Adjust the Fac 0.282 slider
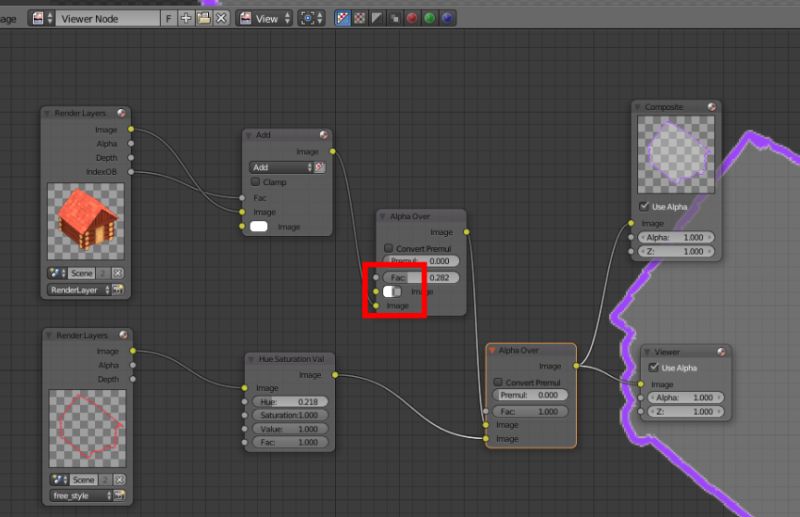Viewport: 800px width, 517px height. (x=421, y=277)
